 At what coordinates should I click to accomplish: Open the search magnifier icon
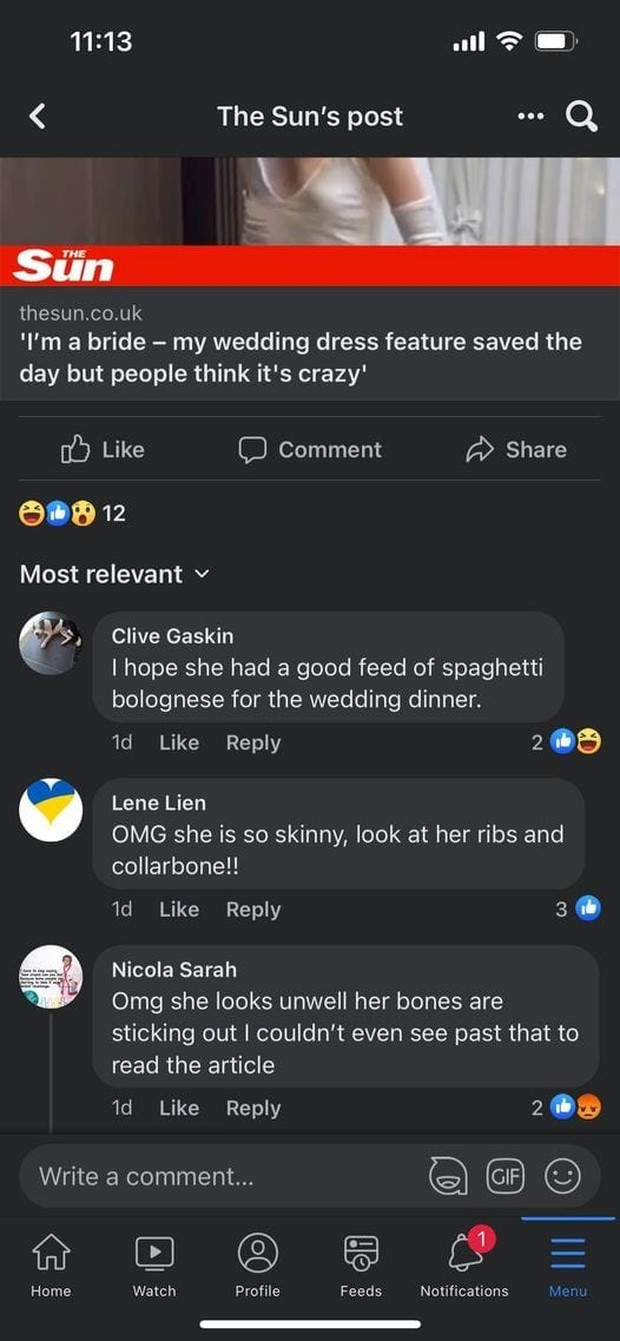(582, 117)
